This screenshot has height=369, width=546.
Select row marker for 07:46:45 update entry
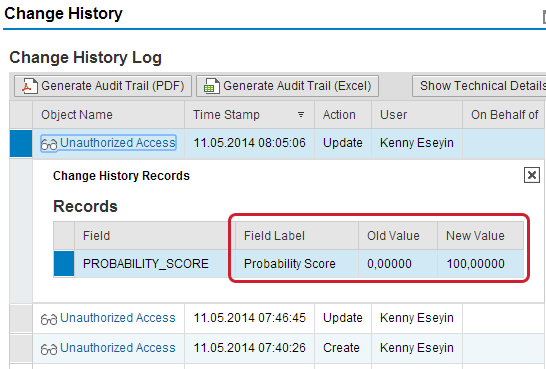21,318
